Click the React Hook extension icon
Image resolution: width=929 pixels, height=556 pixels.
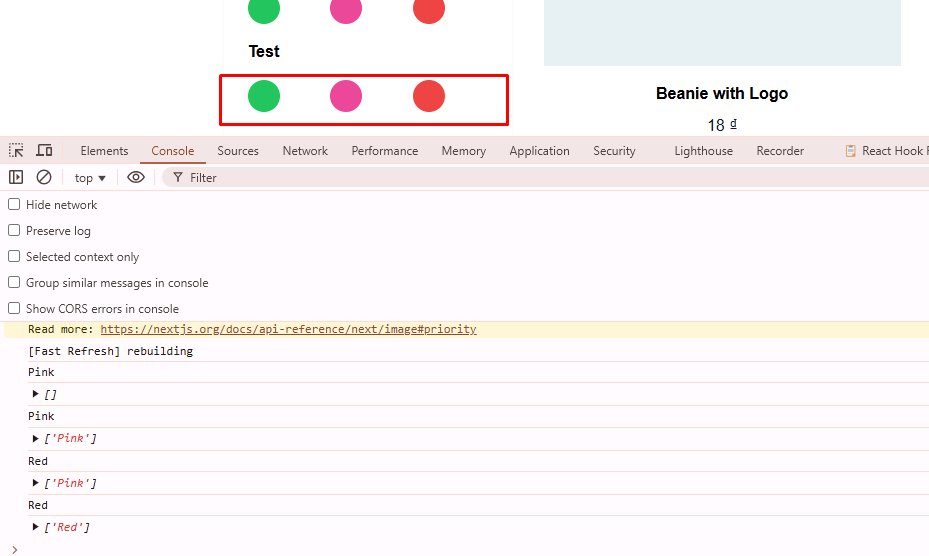(x=851, y=151)
